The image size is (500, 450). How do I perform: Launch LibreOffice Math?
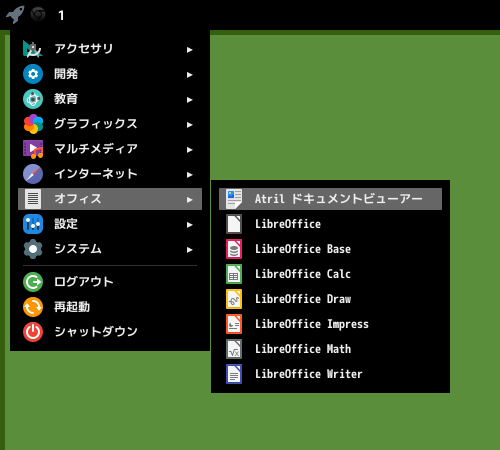330,349
